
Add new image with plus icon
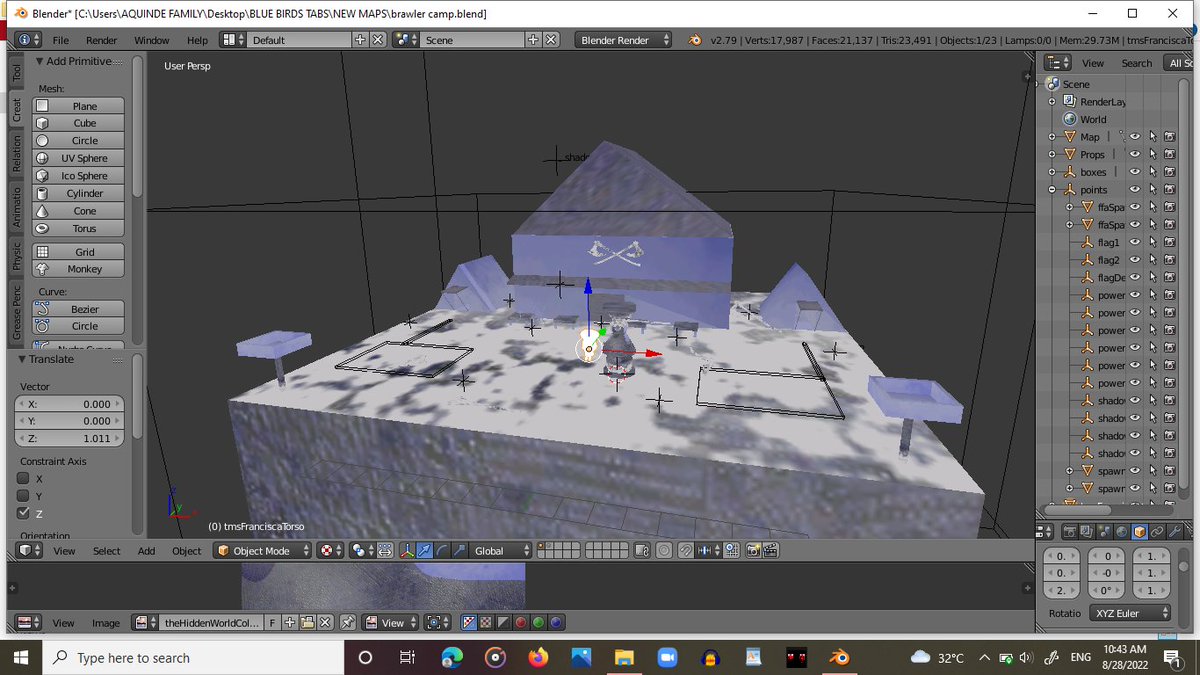[289, 623]
